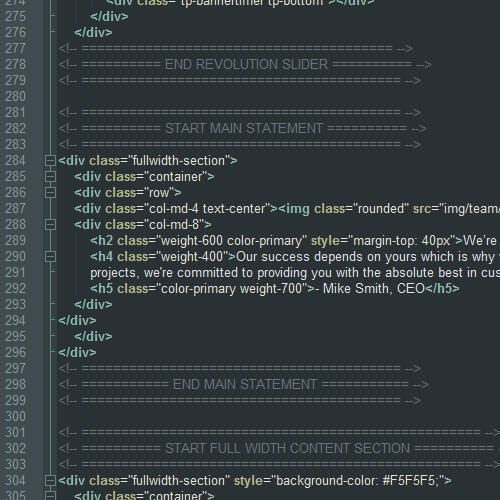This screenshot has width=500, height=500.
Task: Click line number 293 in the gutter
Action: pyautogui.click(x=15, y=305)
